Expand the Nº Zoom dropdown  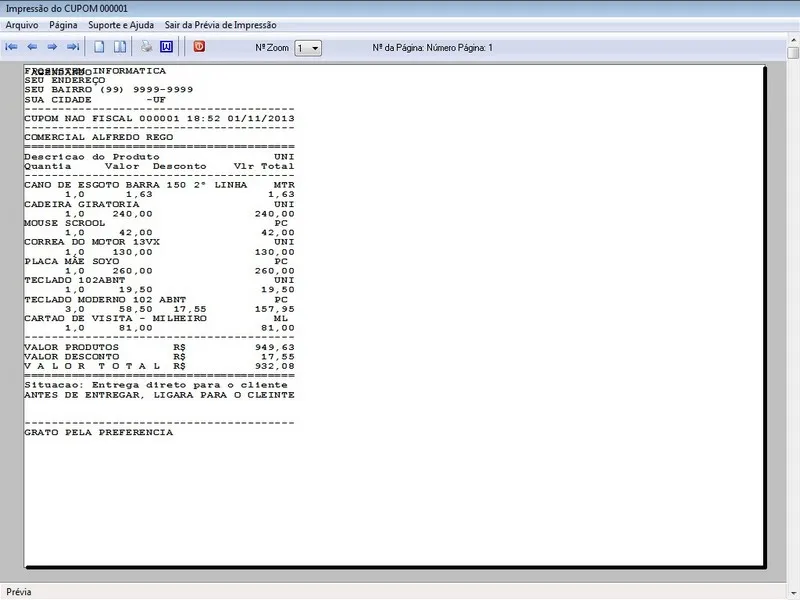pos(315,48)
